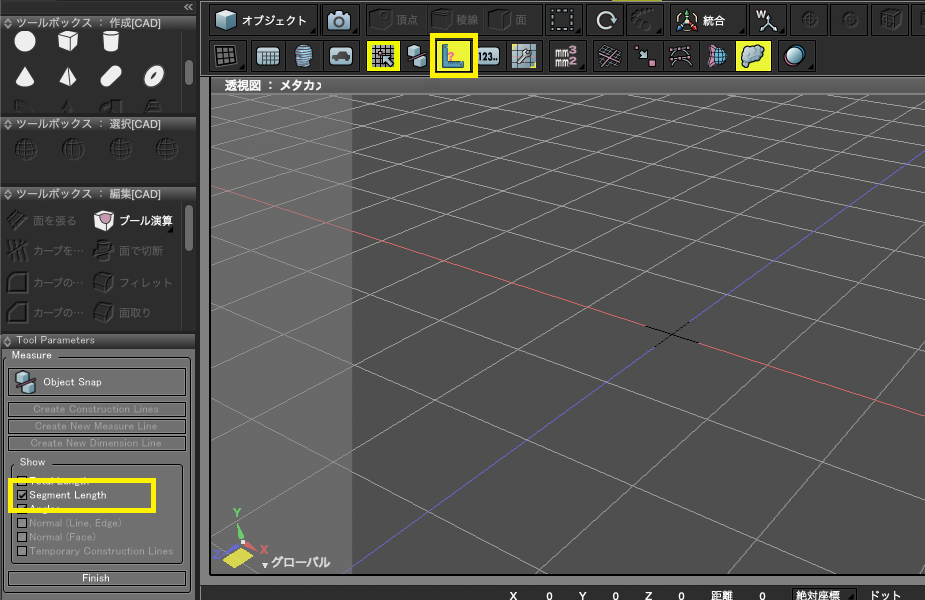The height and width of the screenshot is (600, 925).
Task: Collapse the ツールボックス 編集[CAD] panel
Action: tap(8, 194)
